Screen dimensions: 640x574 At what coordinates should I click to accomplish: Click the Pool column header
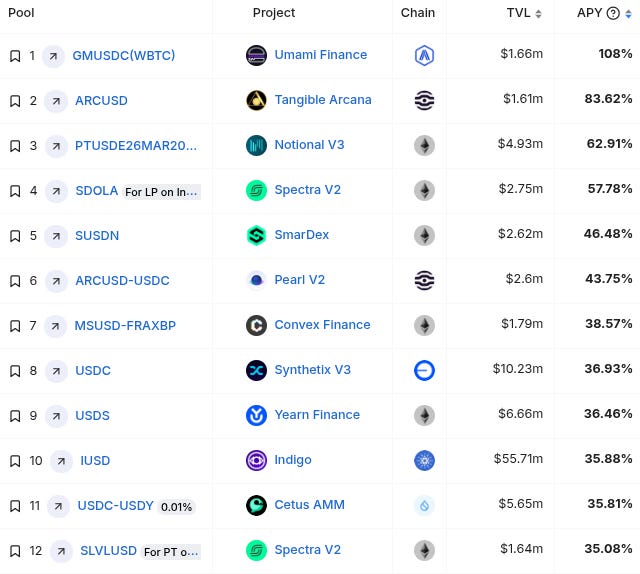point(21,13)
